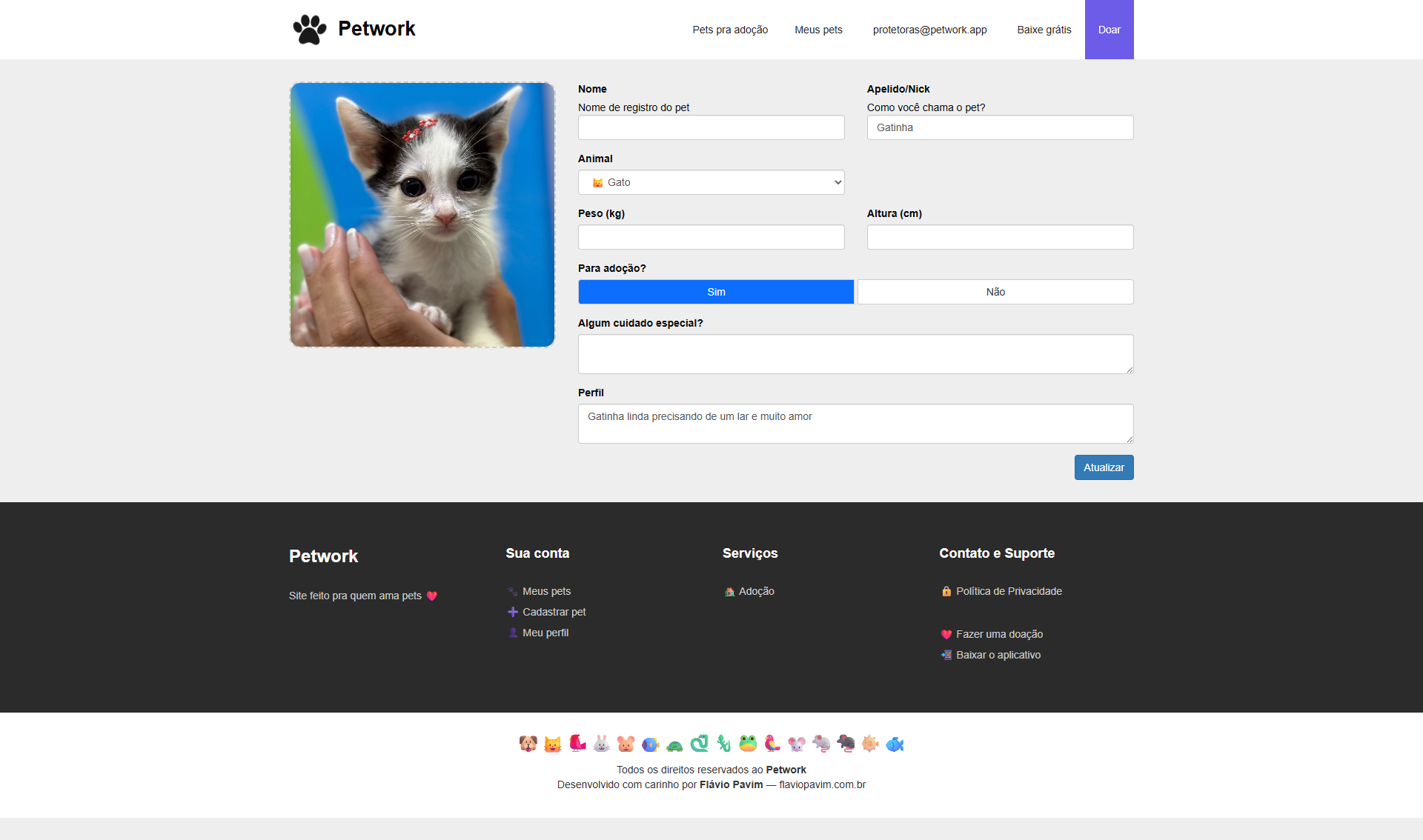Click the Atualizar button
The height and width of the screenshot is (840, 1423).
click(x=1104, y=467)
